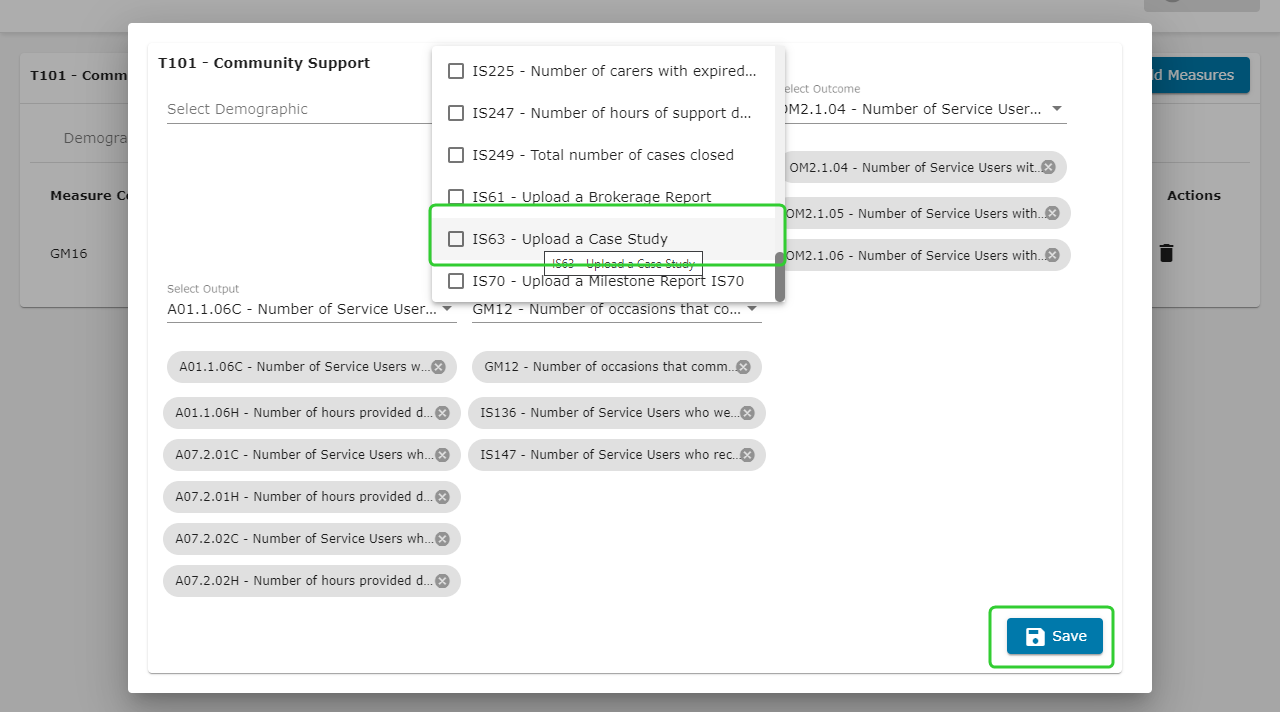Remove the OM2.1.05 outcome chip
The height and width of the screenshot is (712, 1280).
tap(1052, 213)
